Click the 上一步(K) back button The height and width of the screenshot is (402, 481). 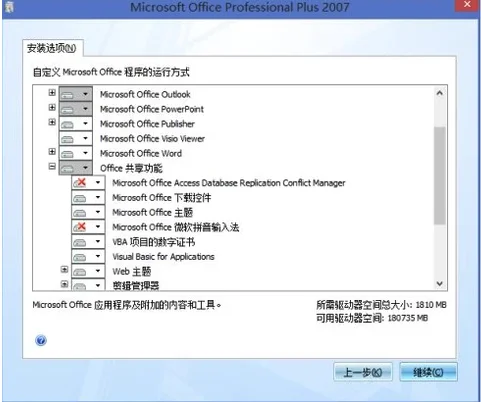click(363, 372)
